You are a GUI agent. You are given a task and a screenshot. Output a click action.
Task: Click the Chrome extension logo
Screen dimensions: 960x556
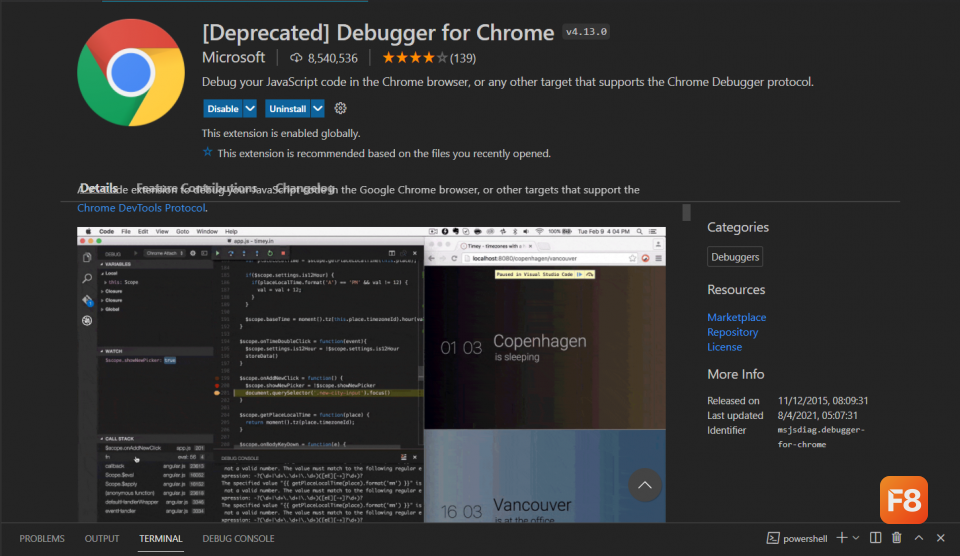pyautogui.click(x=131, y=72)
